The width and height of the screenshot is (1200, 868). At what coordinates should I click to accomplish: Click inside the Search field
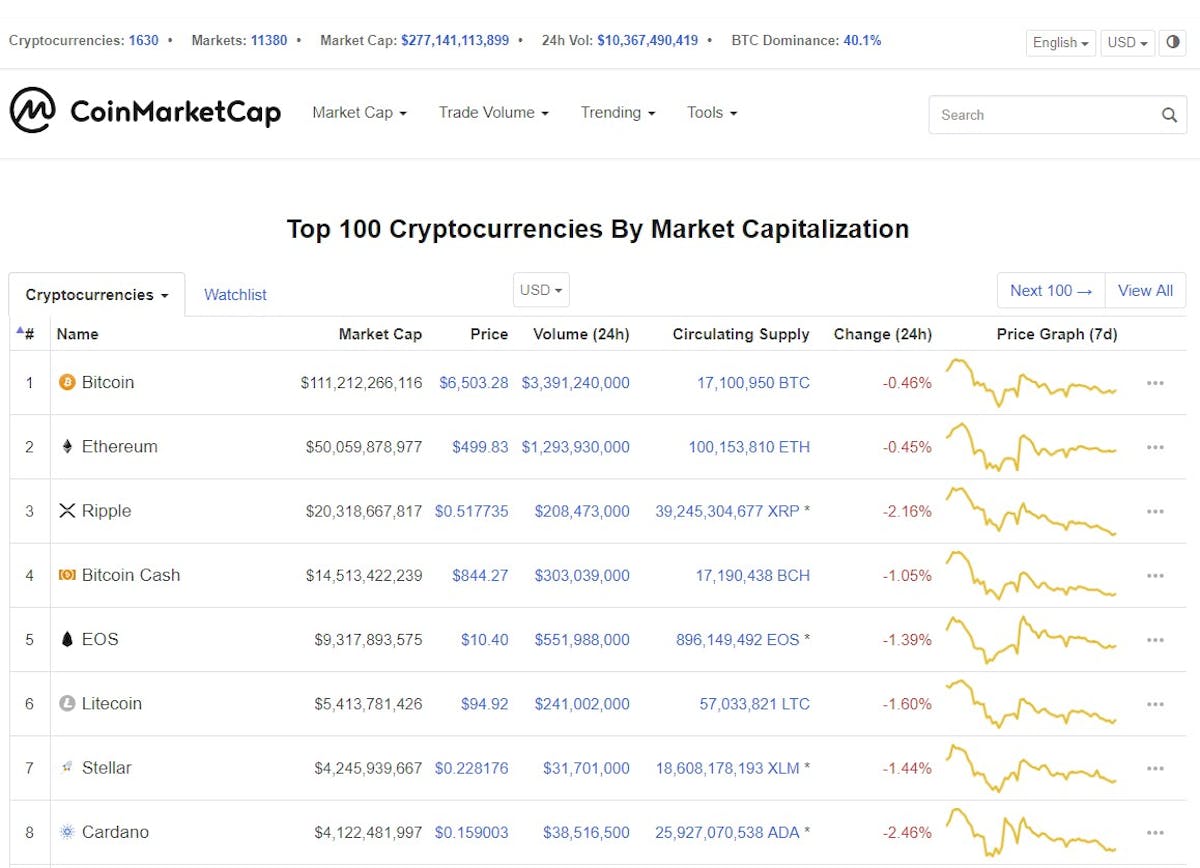[x=1030, y=115]
